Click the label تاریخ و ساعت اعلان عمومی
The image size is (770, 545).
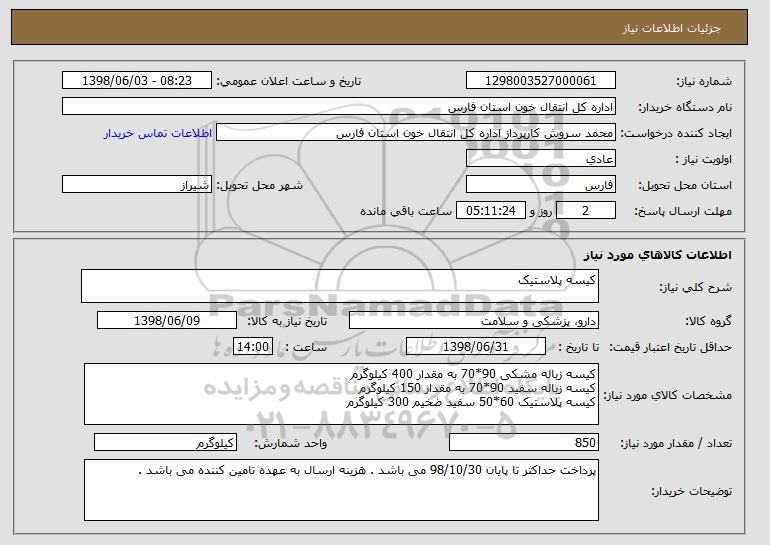tap(289, 81)
